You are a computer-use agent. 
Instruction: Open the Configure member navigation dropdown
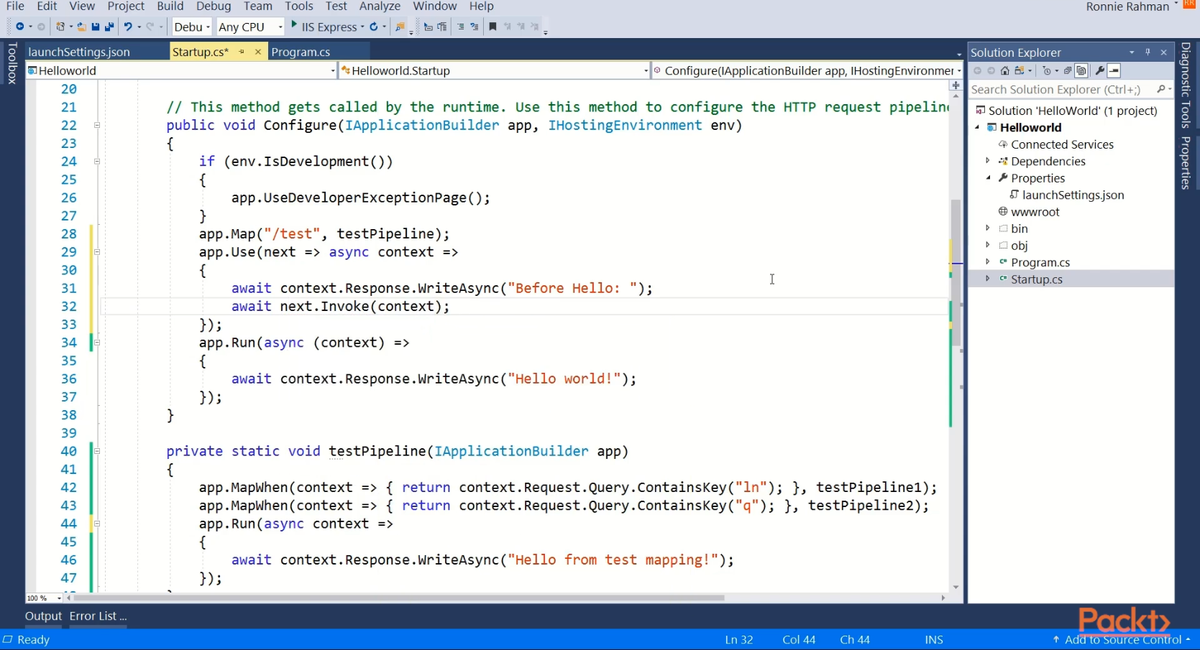point(806,70)
